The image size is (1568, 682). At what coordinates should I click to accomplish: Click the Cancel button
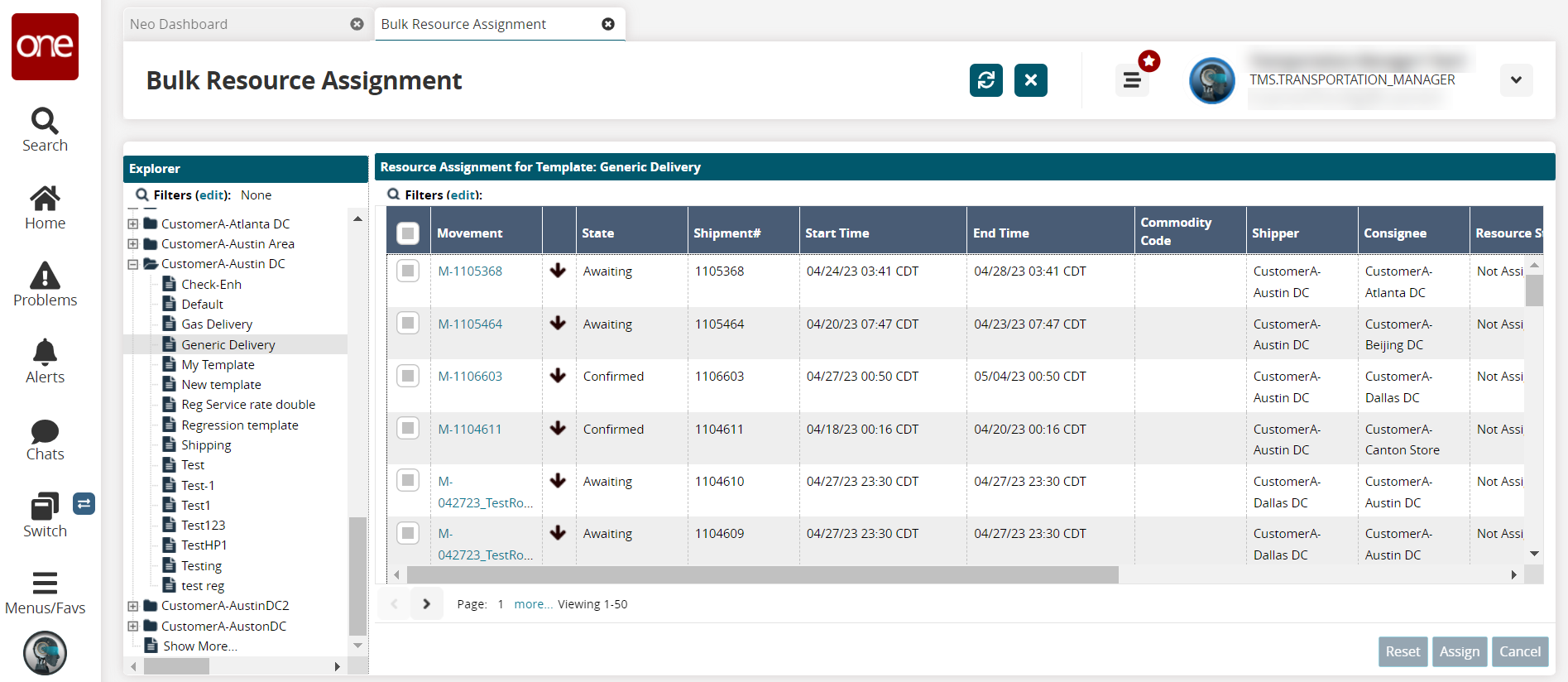click(x=1520, y=652)
